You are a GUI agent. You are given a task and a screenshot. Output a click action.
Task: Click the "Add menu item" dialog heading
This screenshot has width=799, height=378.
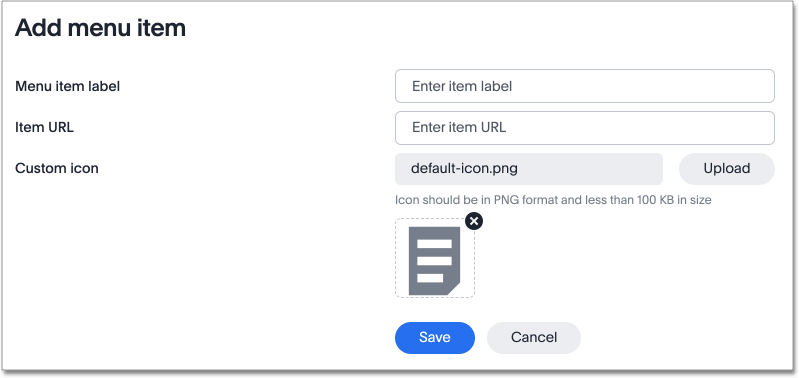(100, 29)
